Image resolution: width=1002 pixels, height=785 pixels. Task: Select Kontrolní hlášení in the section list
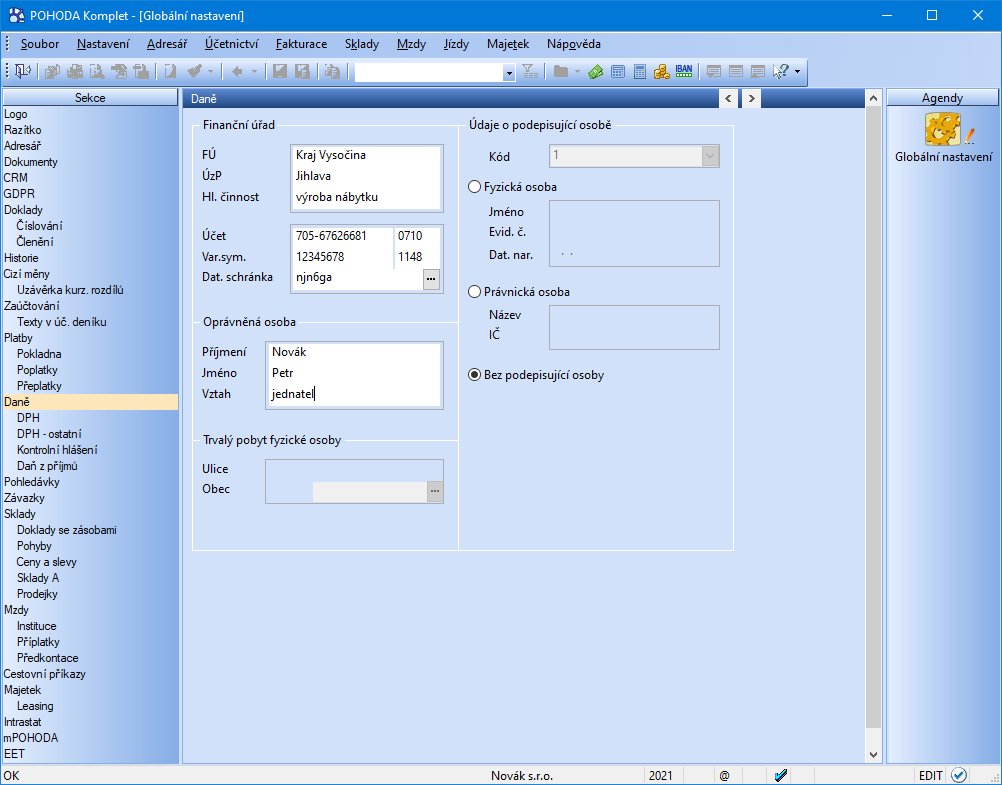tap(57, 450)
